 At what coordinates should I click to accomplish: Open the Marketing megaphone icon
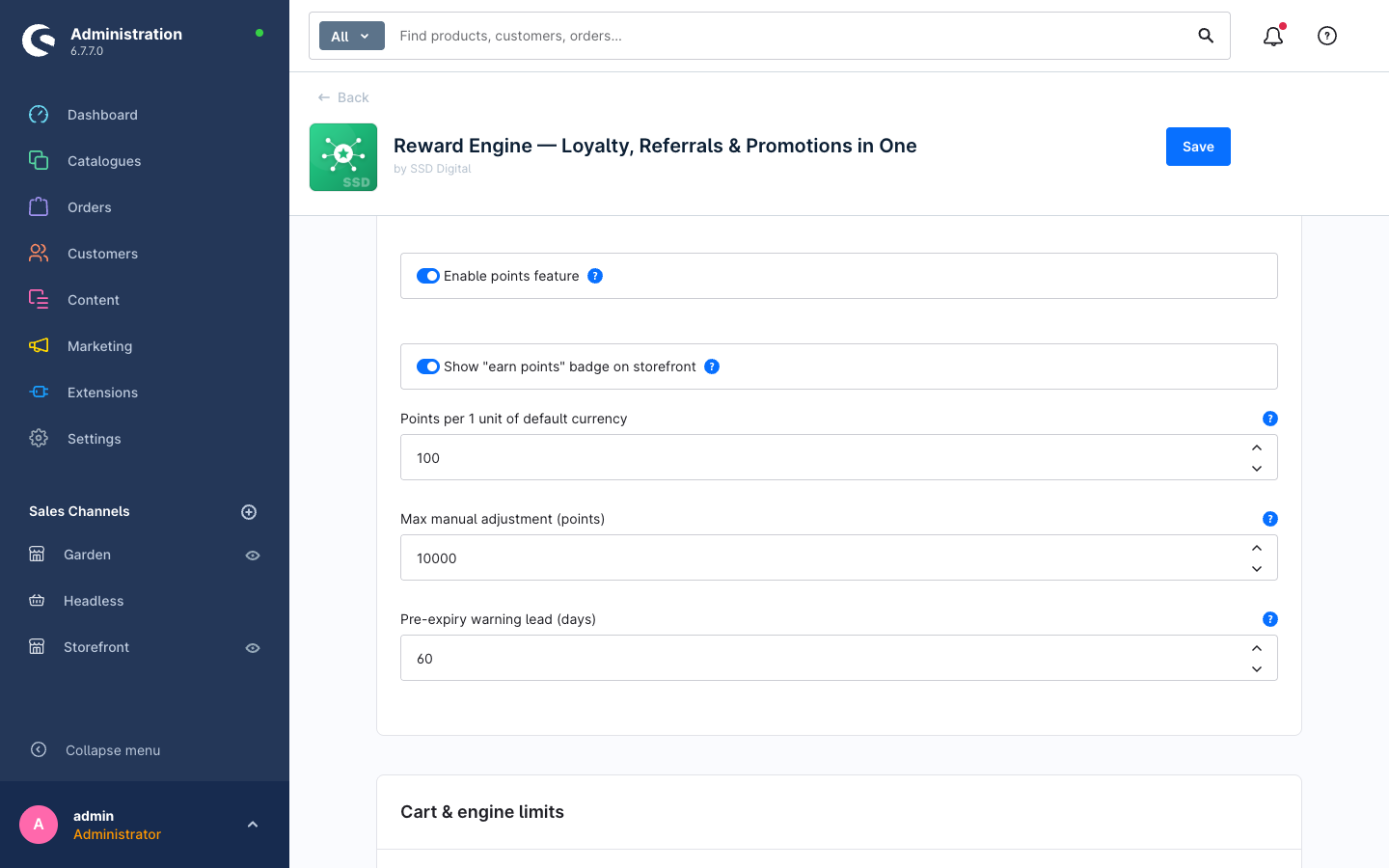39,346
